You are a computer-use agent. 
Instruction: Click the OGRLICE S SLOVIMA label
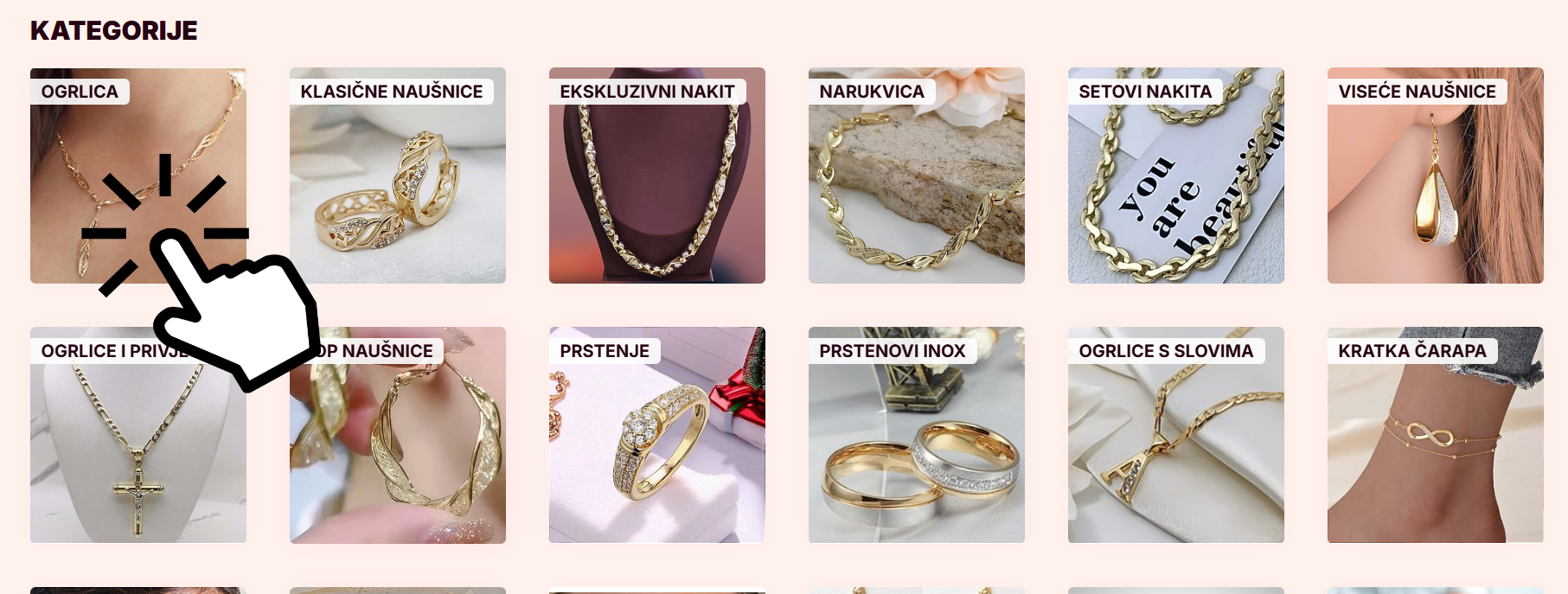click(x=1166, y=351)
